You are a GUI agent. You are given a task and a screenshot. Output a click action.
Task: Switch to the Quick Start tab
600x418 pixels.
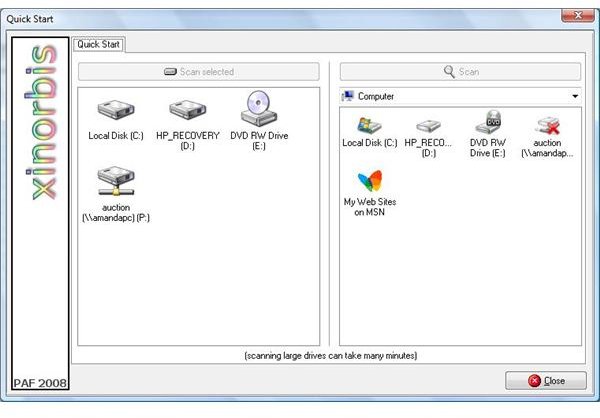99,44
